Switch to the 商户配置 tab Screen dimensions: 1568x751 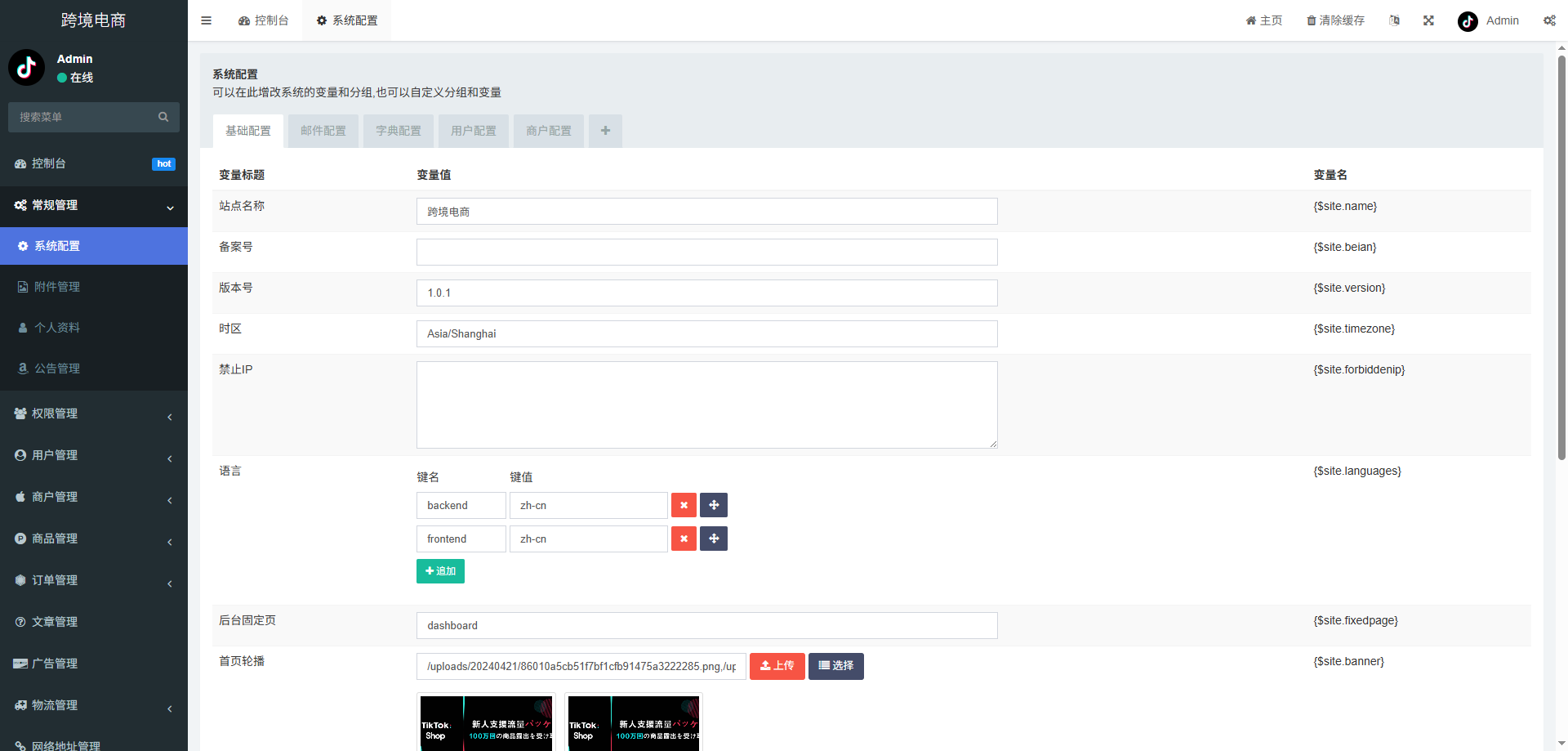click(x=548, y=131)
